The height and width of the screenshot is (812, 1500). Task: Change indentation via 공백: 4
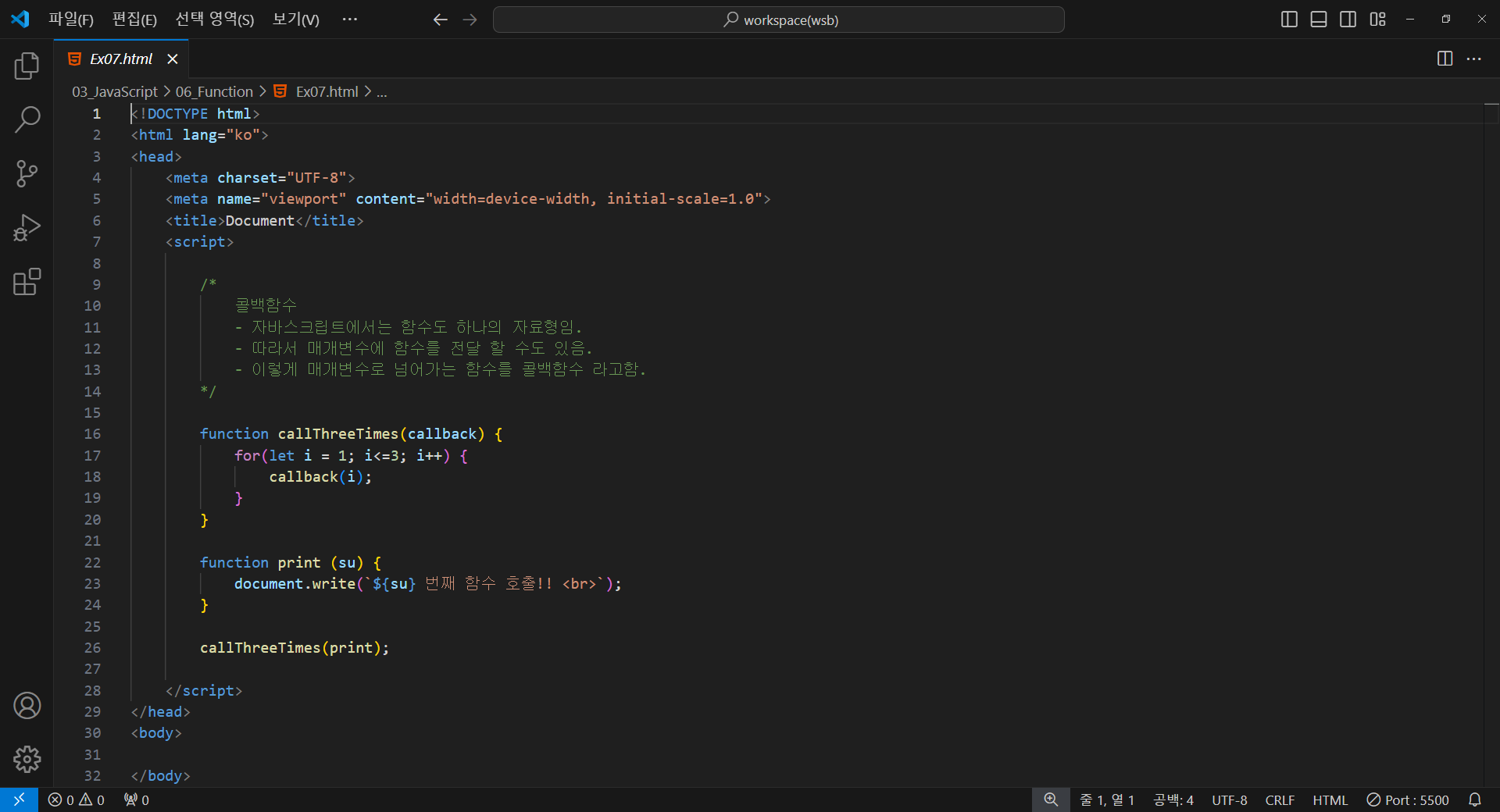[x=1173, y=800]
